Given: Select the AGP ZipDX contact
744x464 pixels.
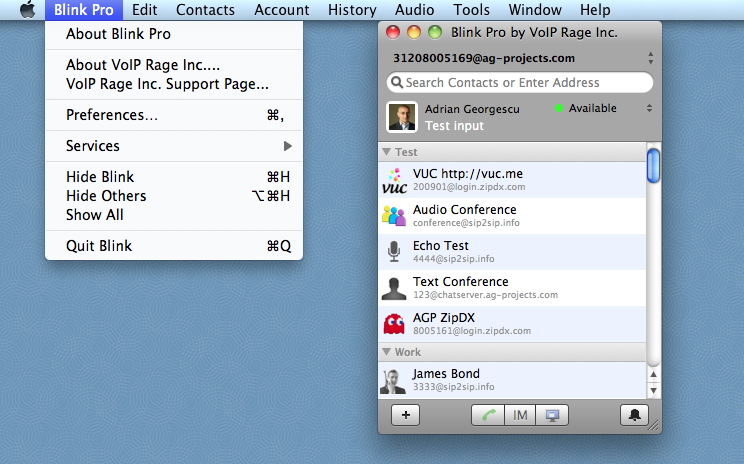Looking at the screenshot, I should tap(512, 324).
